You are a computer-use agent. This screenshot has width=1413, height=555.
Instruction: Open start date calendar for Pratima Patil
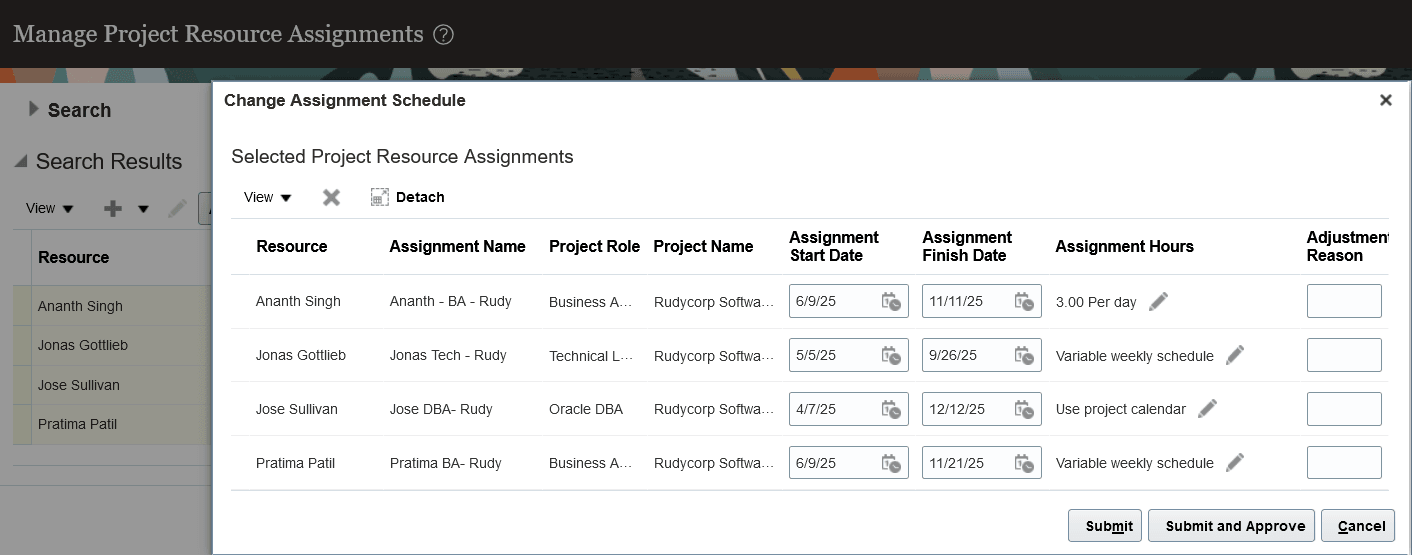point(891,463)
